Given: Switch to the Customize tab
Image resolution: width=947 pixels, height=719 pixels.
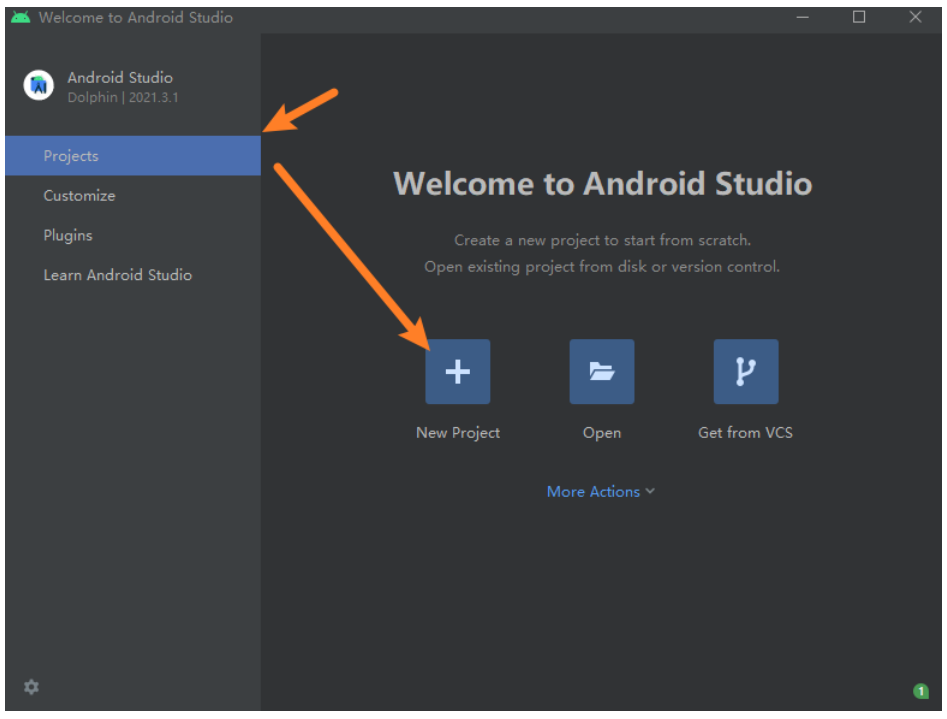Looking at the screenshot, I should [x=79, y=196].
